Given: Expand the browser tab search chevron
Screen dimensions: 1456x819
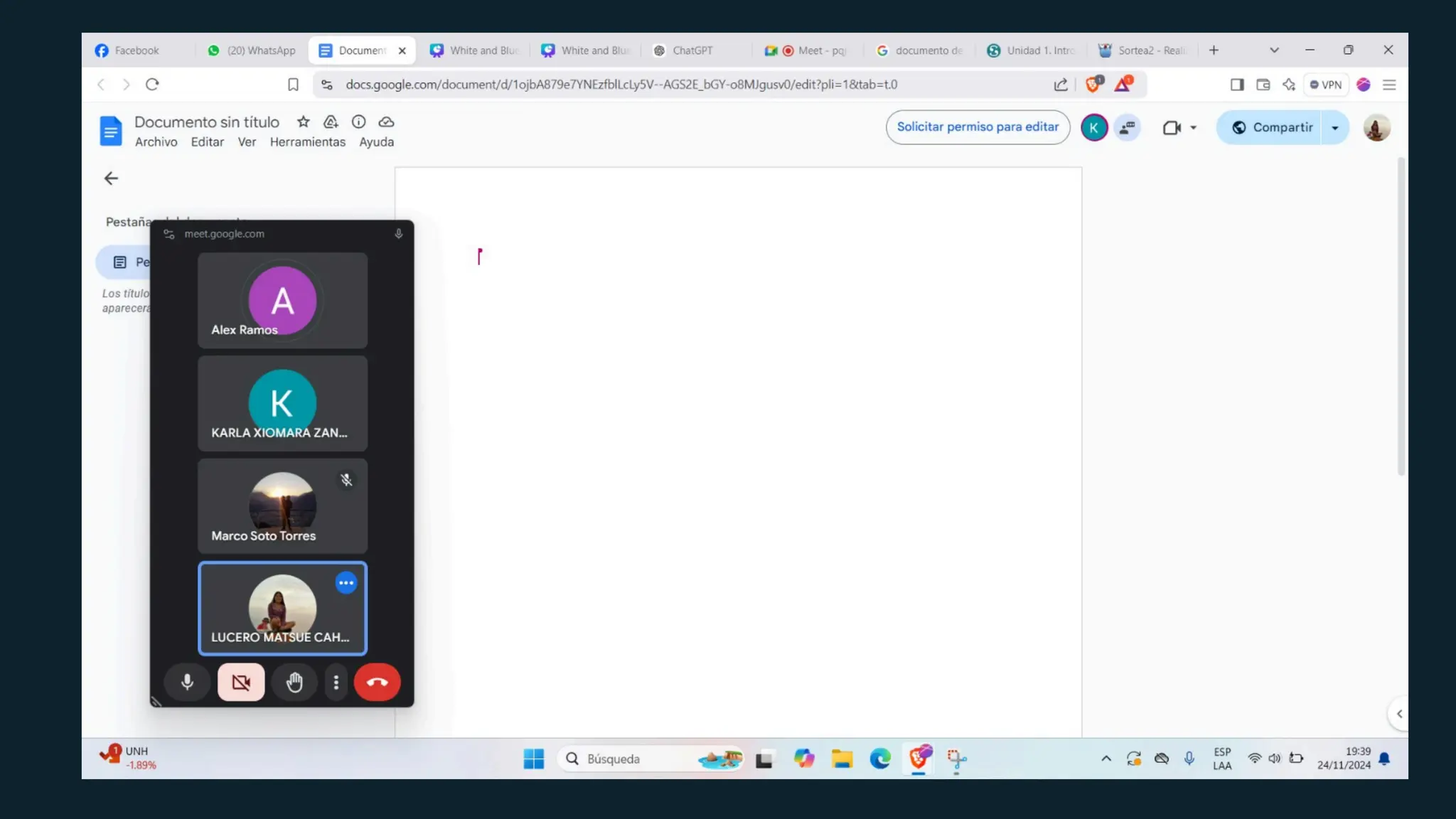Looking at the screenshot, I should tap(1274, 50).
